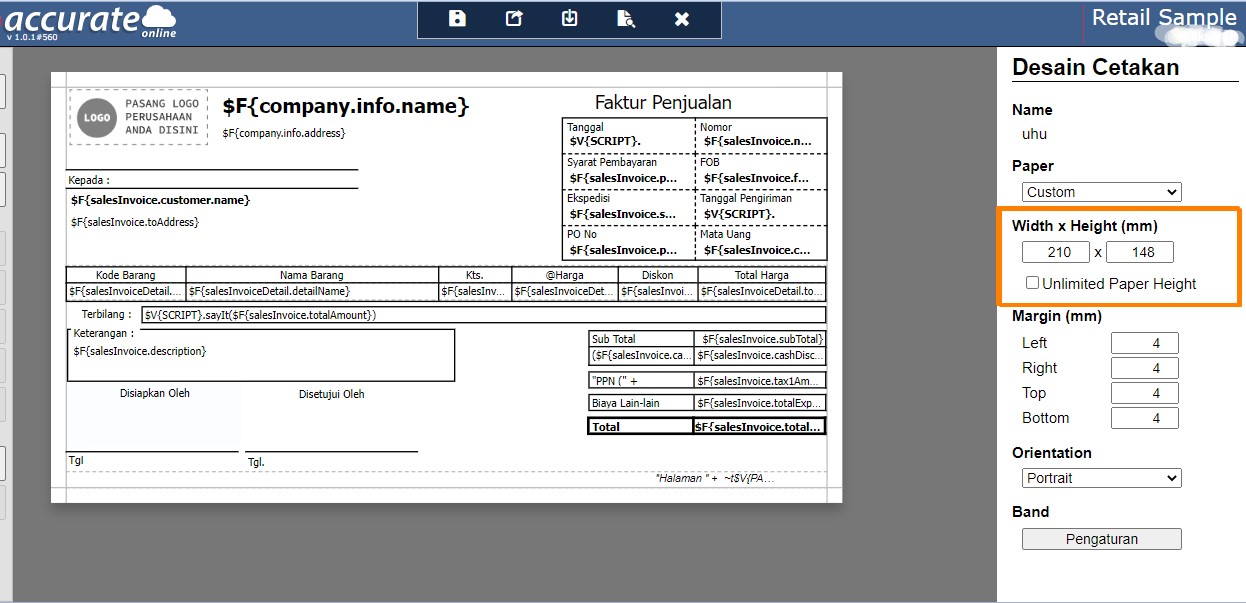
Task: Click the Save floppy disk icon
Action: 457,19
